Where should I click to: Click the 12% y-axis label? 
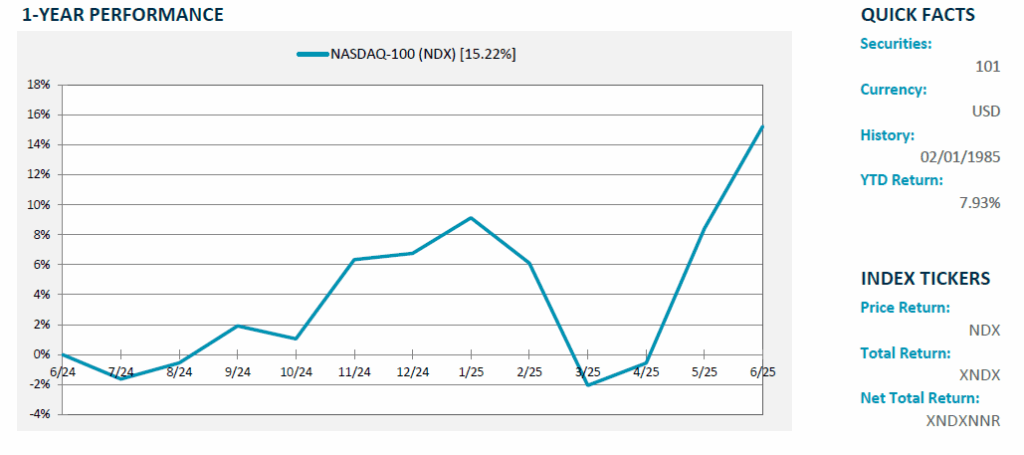pos(38,175)
